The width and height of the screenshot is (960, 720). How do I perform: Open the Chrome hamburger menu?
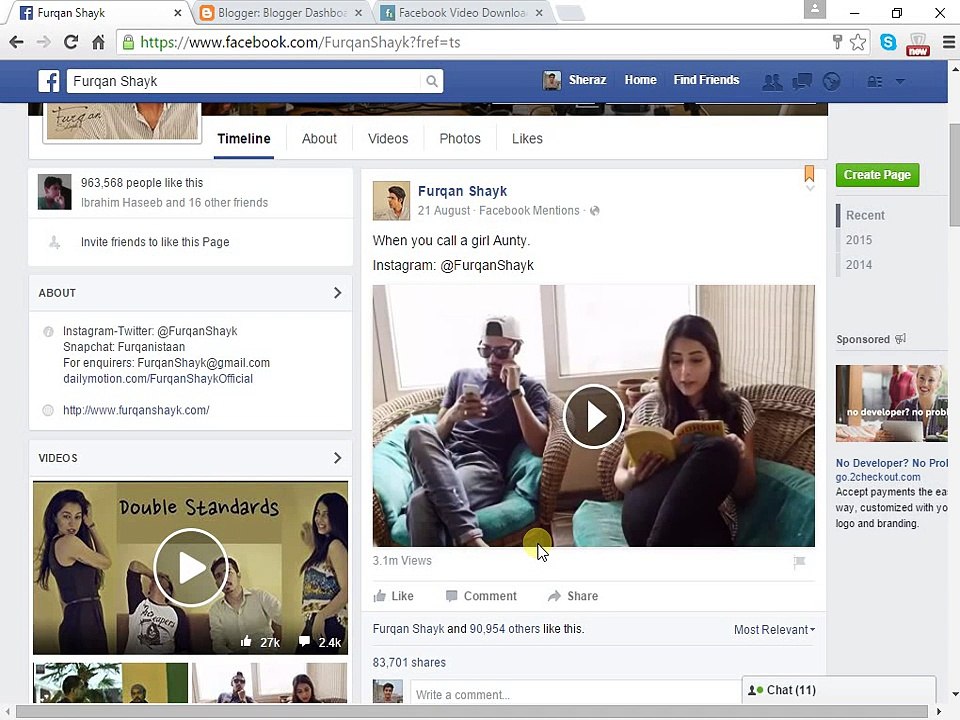(x=948, y=42)
